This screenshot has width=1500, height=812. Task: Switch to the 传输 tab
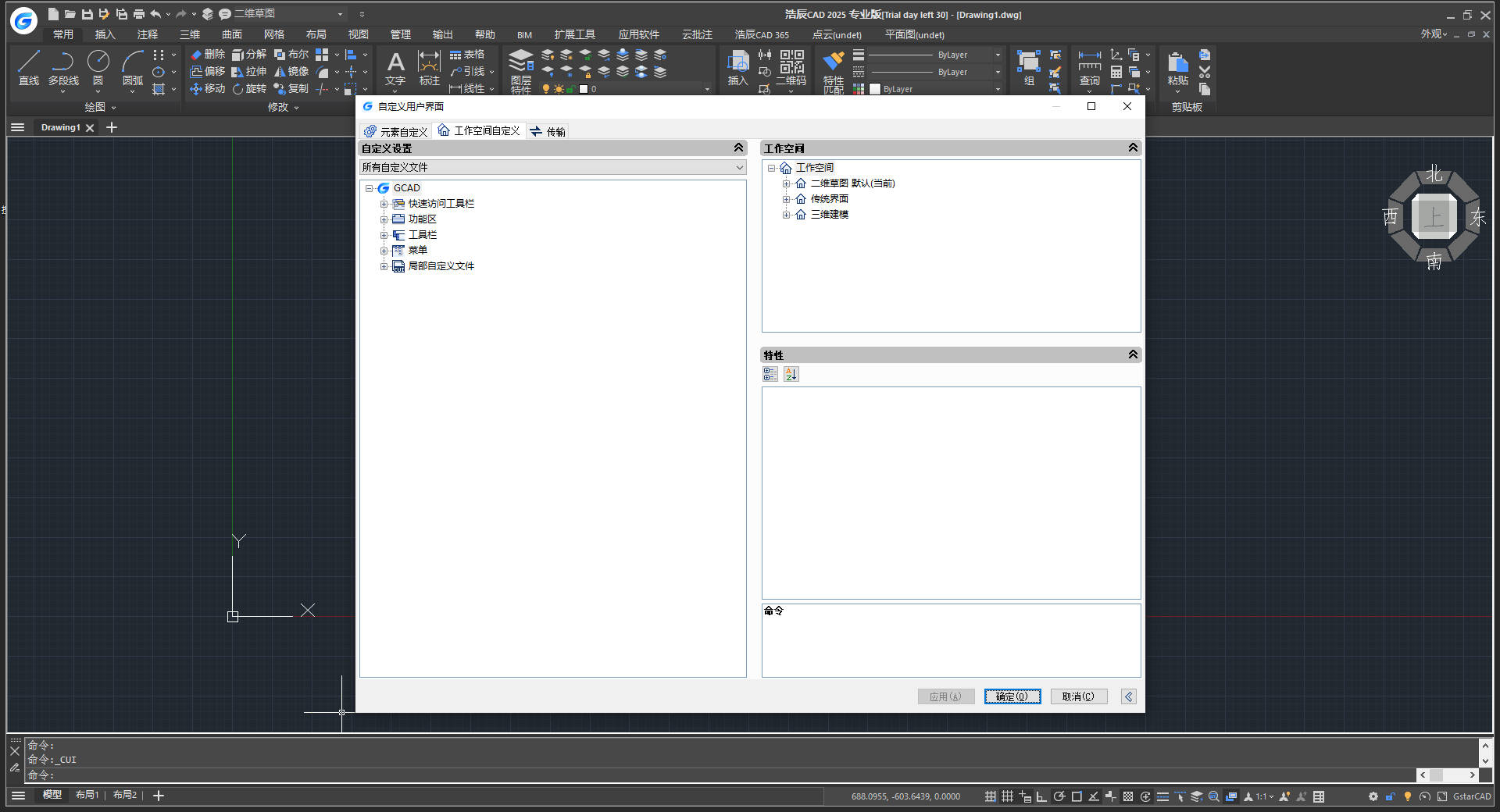[548, 131]
